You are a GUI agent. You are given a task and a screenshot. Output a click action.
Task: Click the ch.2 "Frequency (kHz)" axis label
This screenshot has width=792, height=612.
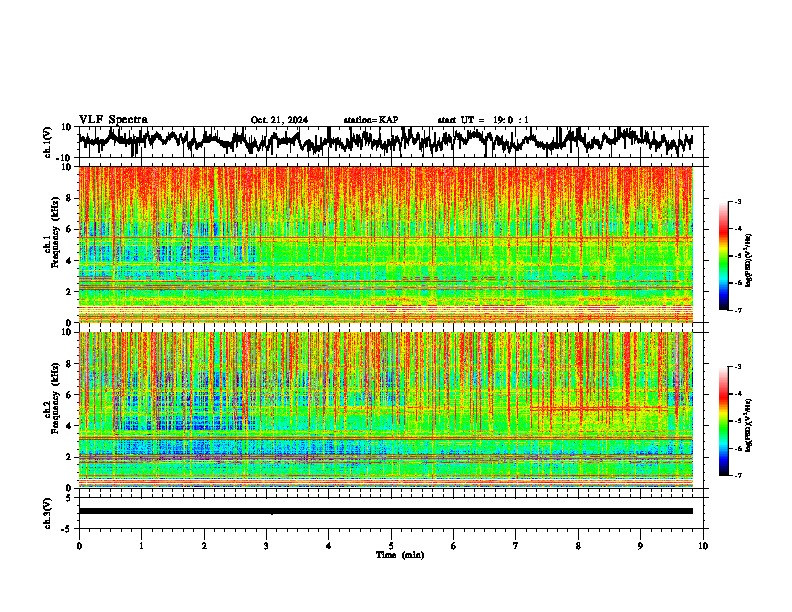[55, 398]
